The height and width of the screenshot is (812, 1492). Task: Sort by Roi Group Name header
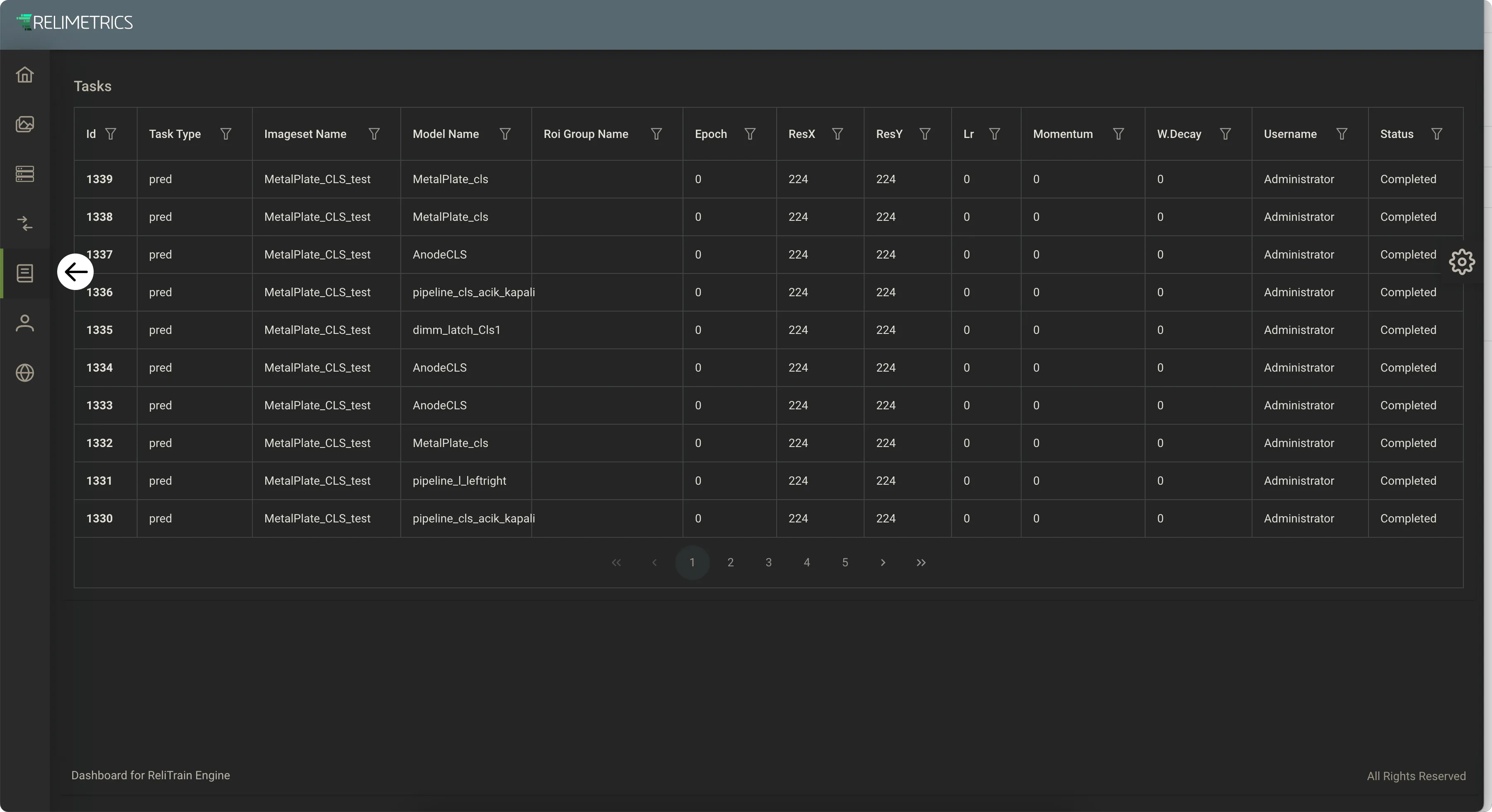point(586,134)
